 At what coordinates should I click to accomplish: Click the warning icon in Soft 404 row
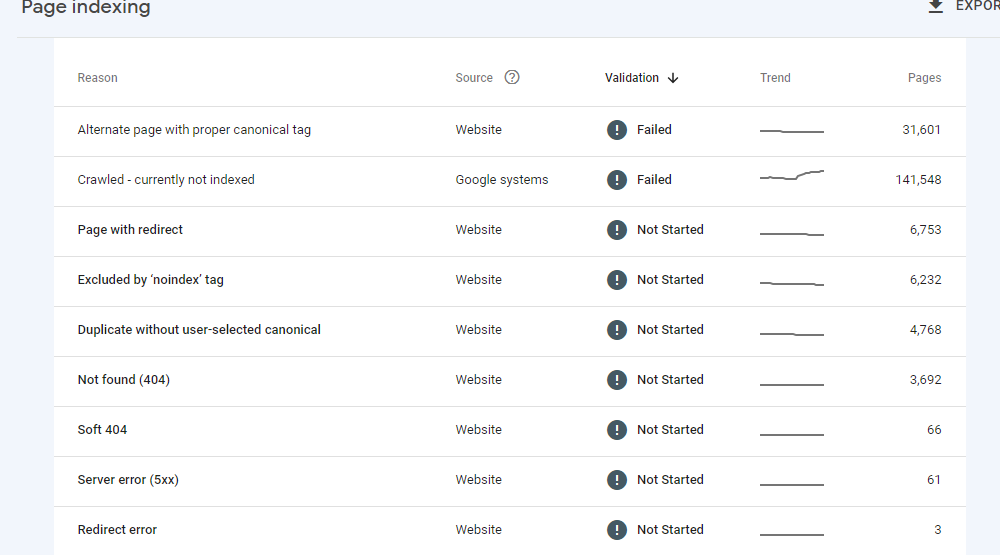[616, 430]
